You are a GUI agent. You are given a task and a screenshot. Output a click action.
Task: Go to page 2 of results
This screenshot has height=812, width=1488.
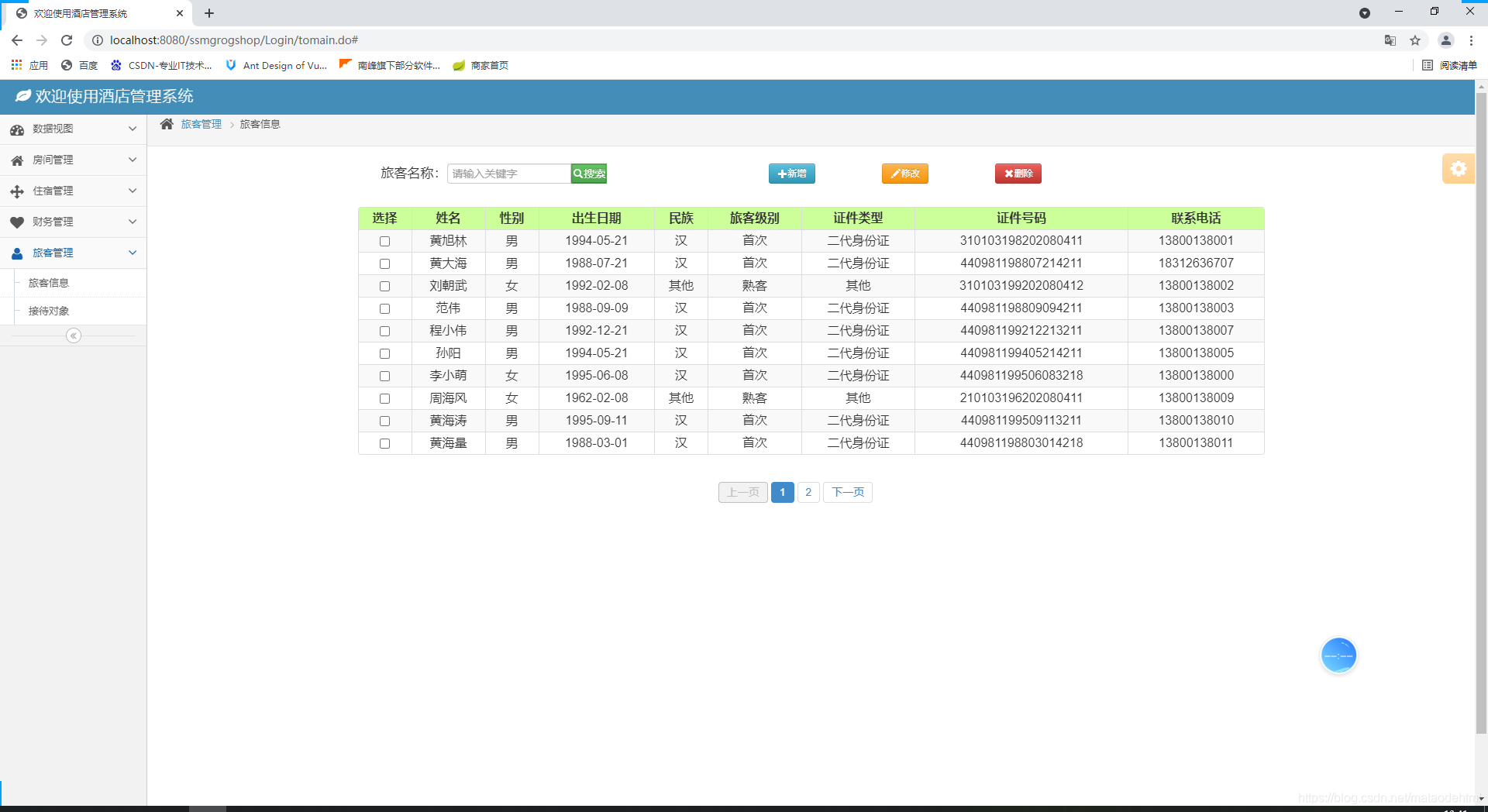[808, 492]
